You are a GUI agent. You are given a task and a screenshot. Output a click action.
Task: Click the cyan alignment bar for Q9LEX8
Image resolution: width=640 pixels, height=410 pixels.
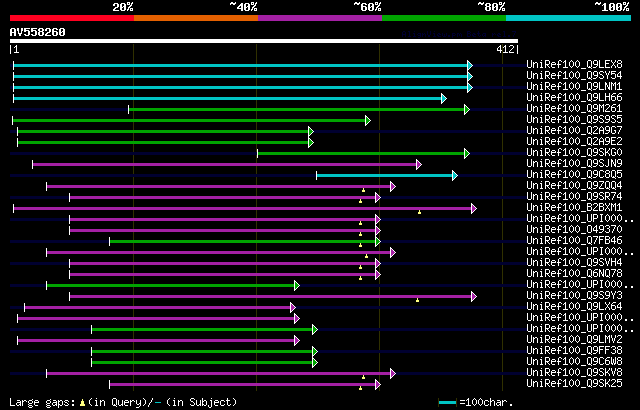tap(243, 65)
